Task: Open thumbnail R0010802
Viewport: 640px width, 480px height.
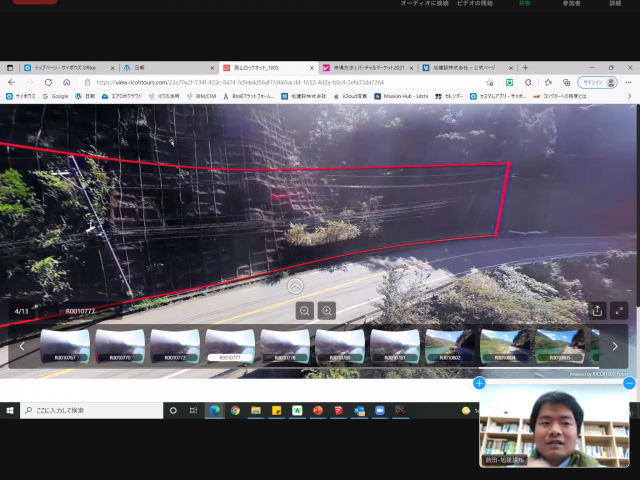Action: 450,346
